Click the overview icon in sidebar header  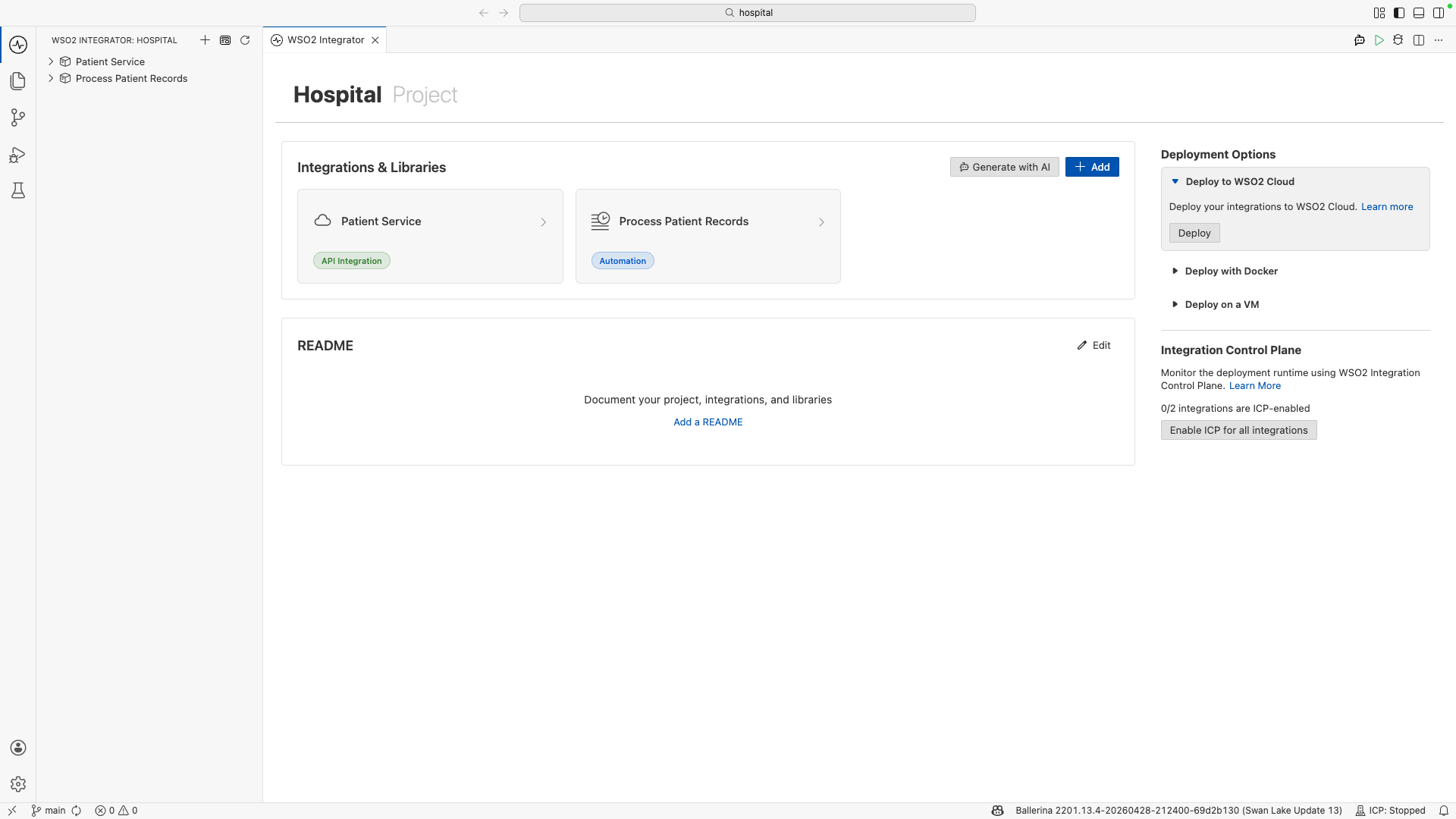tap(225, 40)
